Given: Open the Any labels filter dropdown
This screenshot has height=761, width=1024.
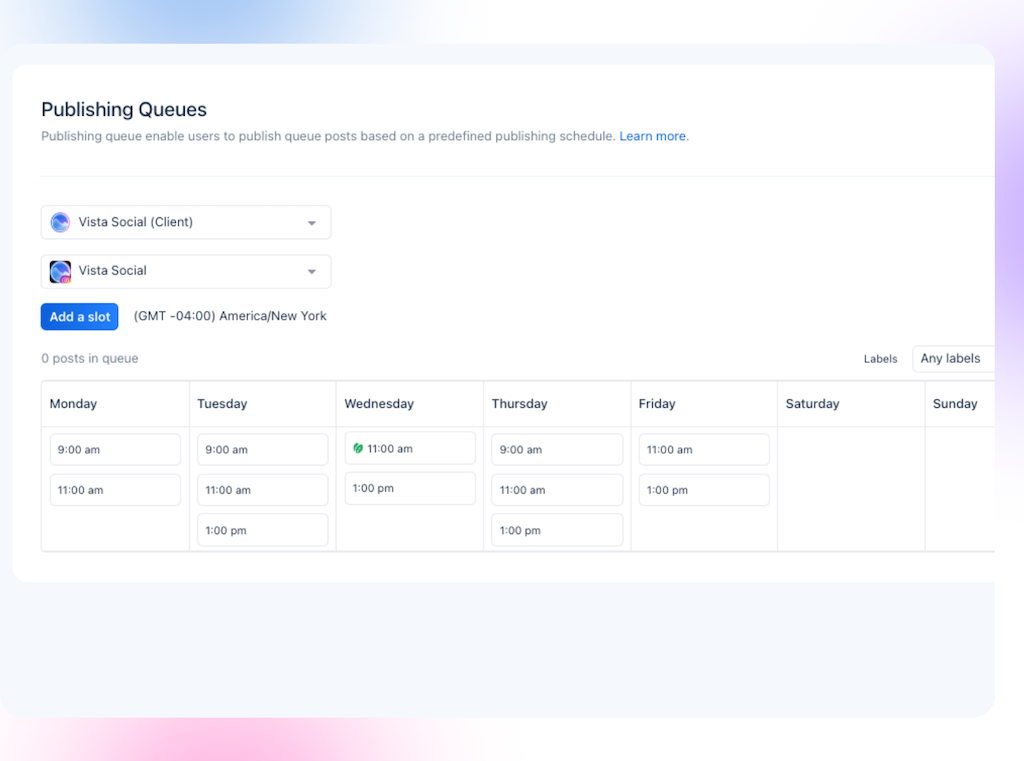Looking at the screenshot, I should tap(953, 359).
